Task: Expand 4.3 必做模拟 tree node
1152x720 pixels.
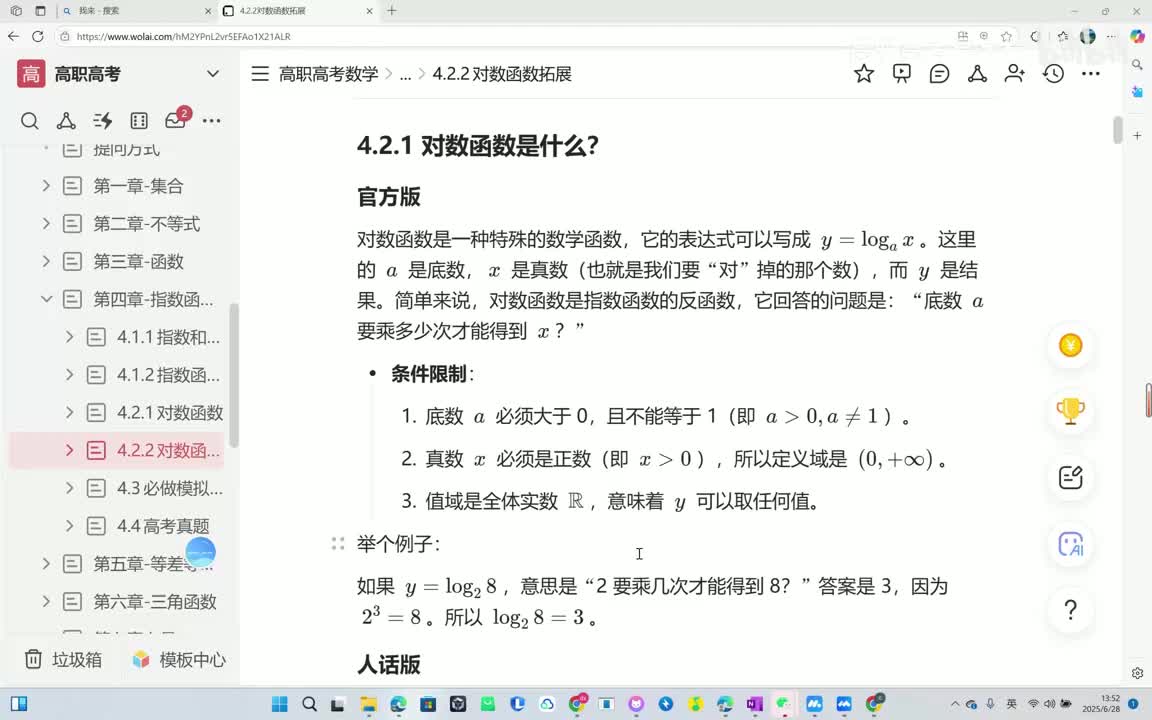Action: click(x=70, y=488)
